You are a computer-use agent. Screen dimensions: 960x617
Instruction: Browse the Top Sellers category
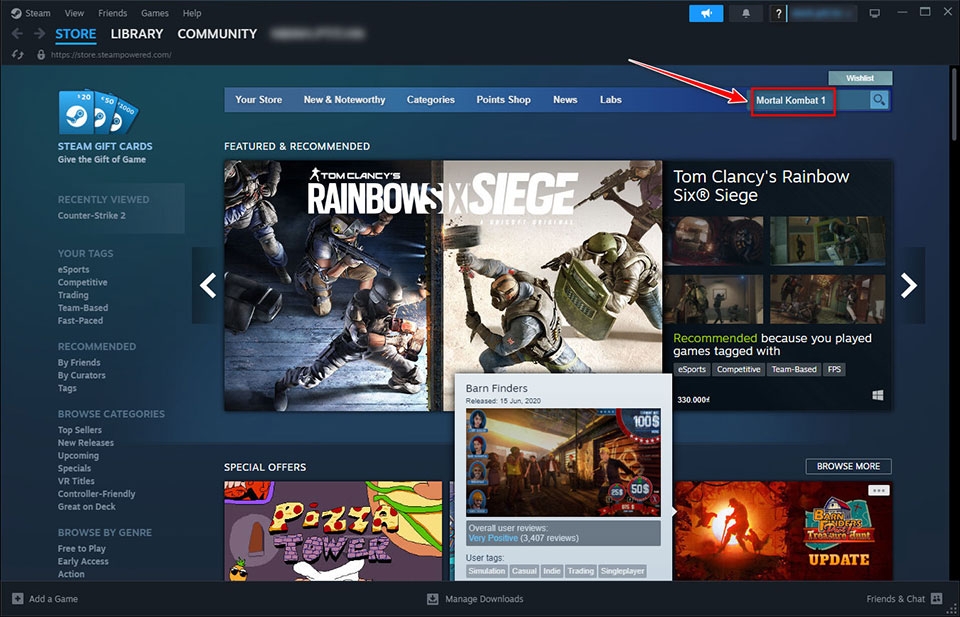[x=80, y=430]
